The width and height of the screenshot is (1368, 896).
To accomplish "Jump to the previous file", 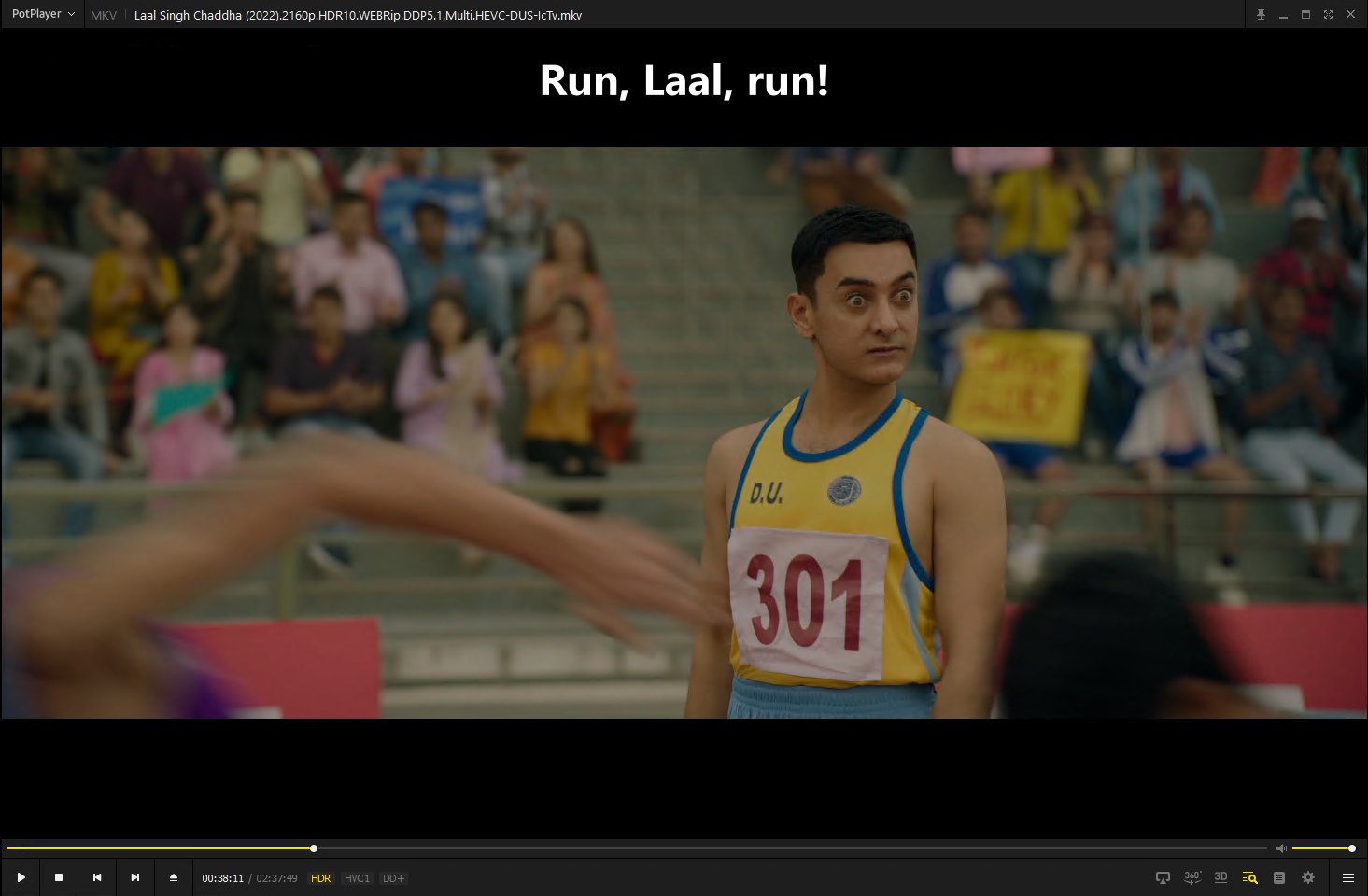I will tap(97, 877).
